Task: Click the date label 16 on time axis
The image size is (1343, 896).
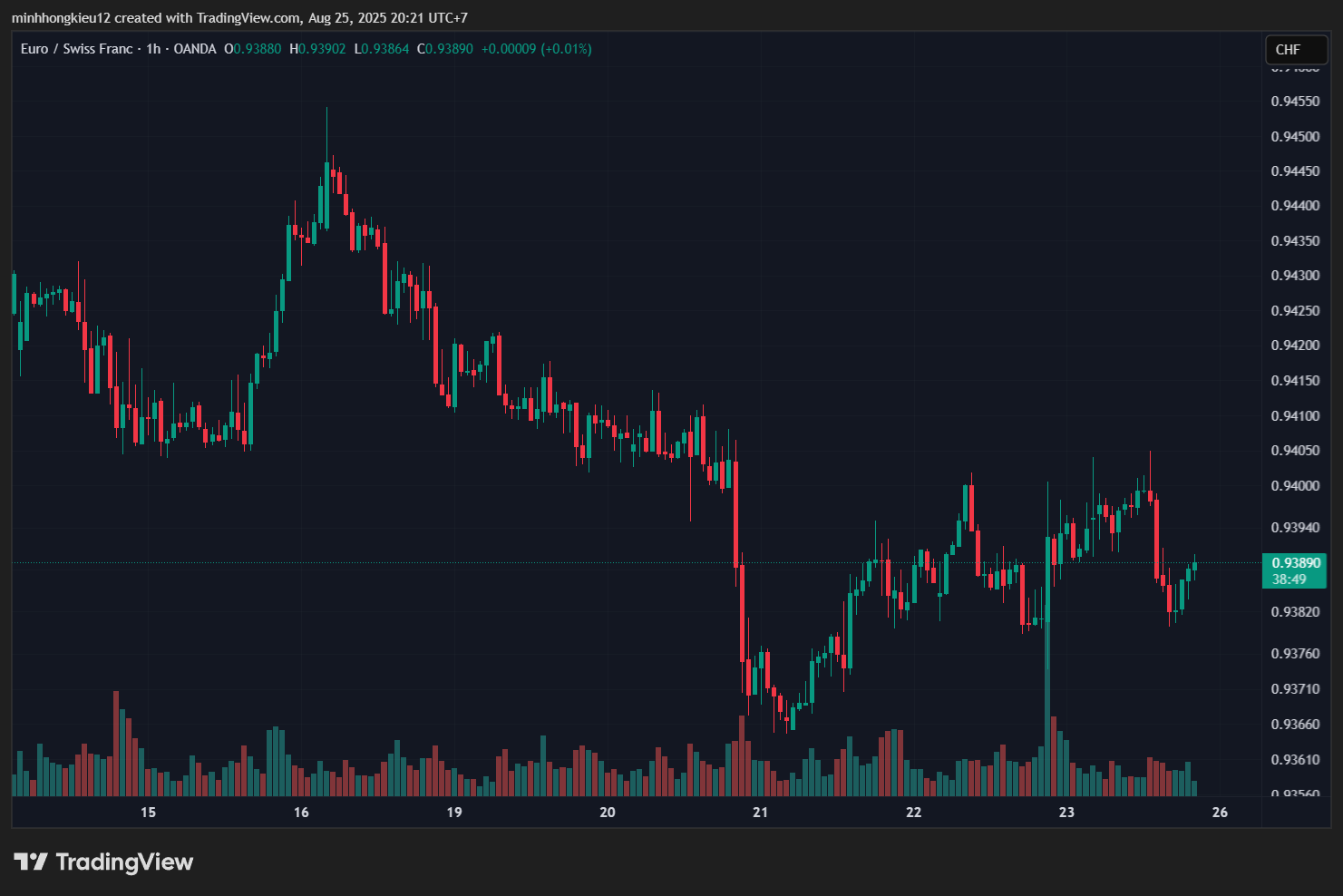Action: [x=301, y=813]
